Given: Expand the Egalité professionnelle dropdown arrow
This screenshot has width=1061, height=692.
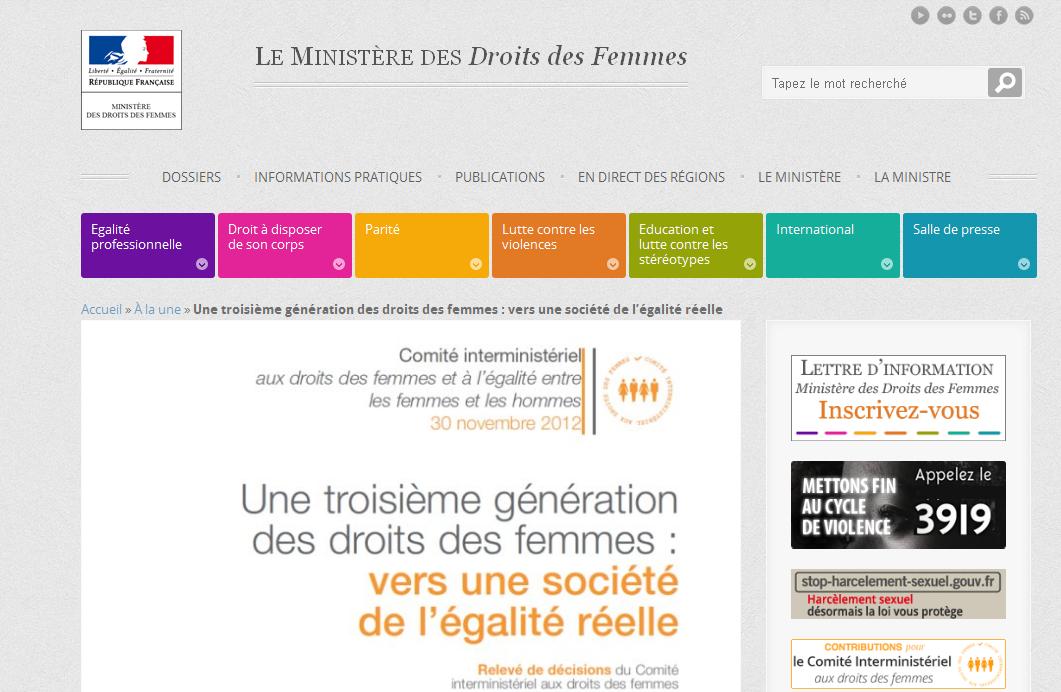Looking at the screenshot, I should (202, 264).
